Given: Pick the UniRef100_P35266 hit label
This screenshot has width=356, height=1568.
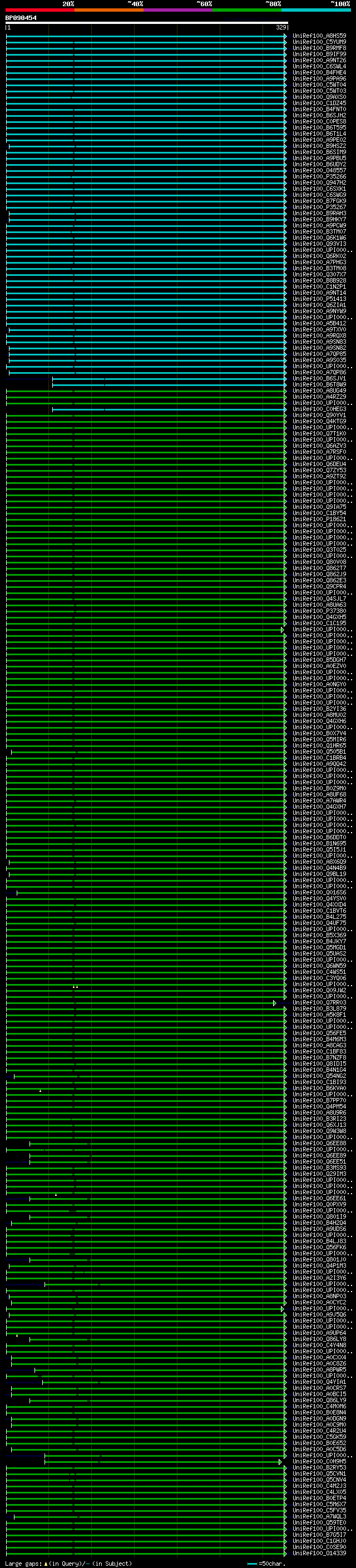Looking at the screenshot, I should (x=319, y=176).
